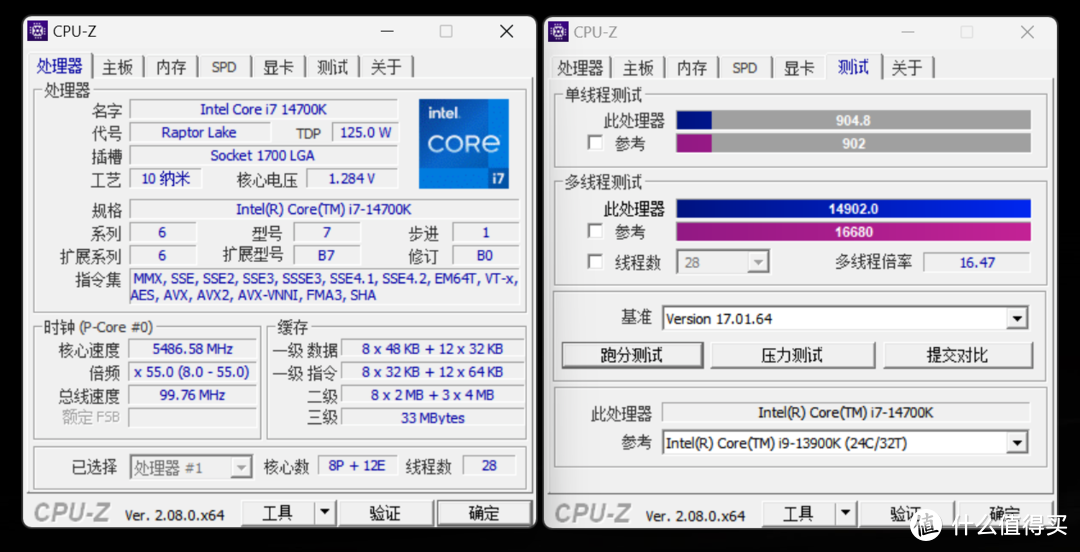Switch to the SPD tab in the left window
Viewport: 1080px width, 552px height.
pos(224,67)
